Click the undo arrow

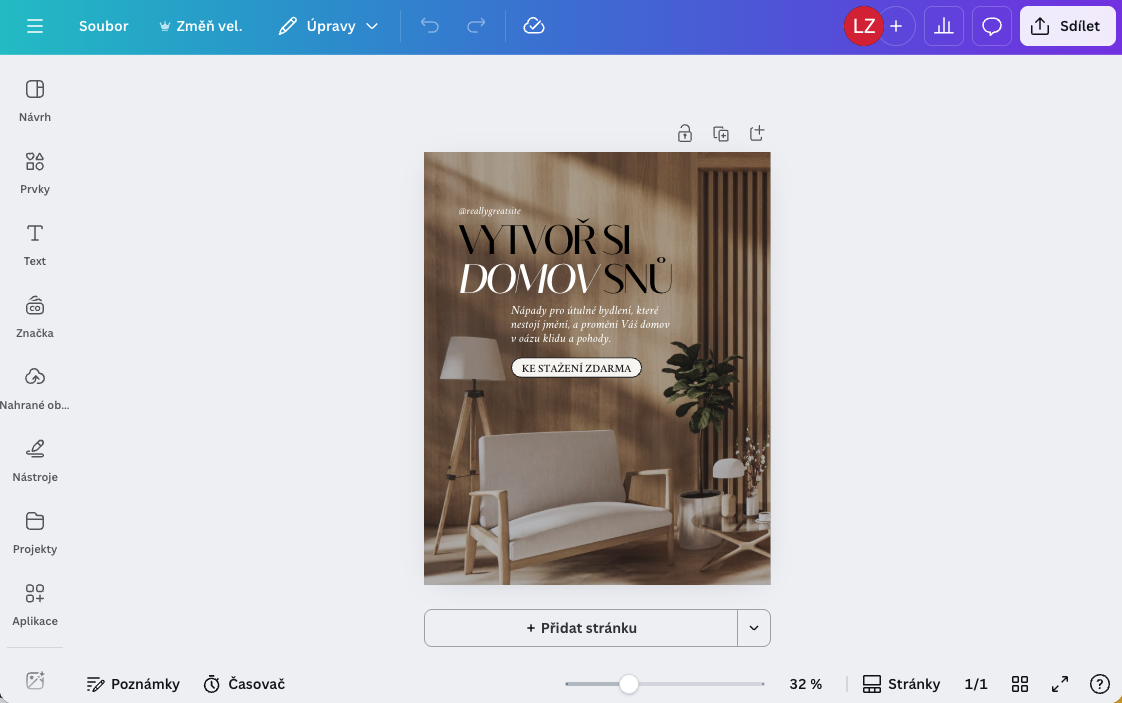point(430,26)
